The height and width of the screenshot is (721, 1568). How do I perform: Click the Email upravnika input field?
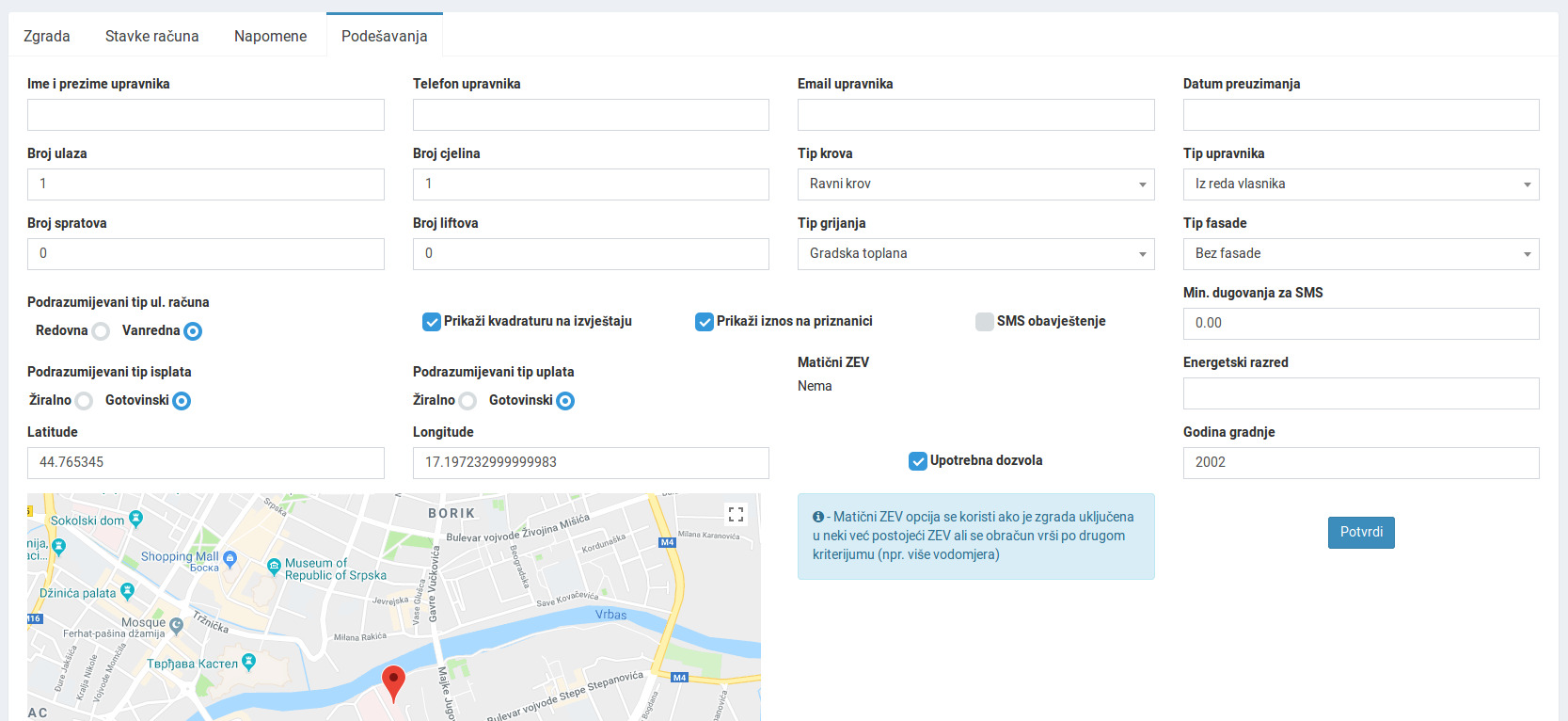tap(975, 115)
